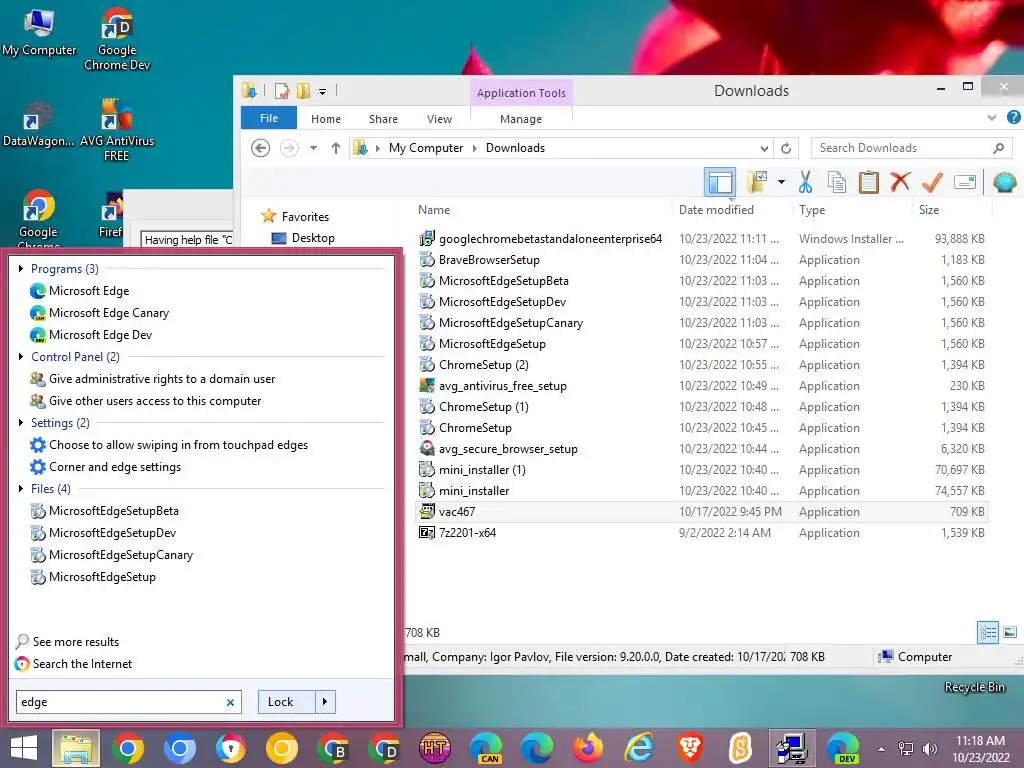Sort by Date modified column header
Viewport: 1024px width, 768px height.
click(x=716, y=210)
